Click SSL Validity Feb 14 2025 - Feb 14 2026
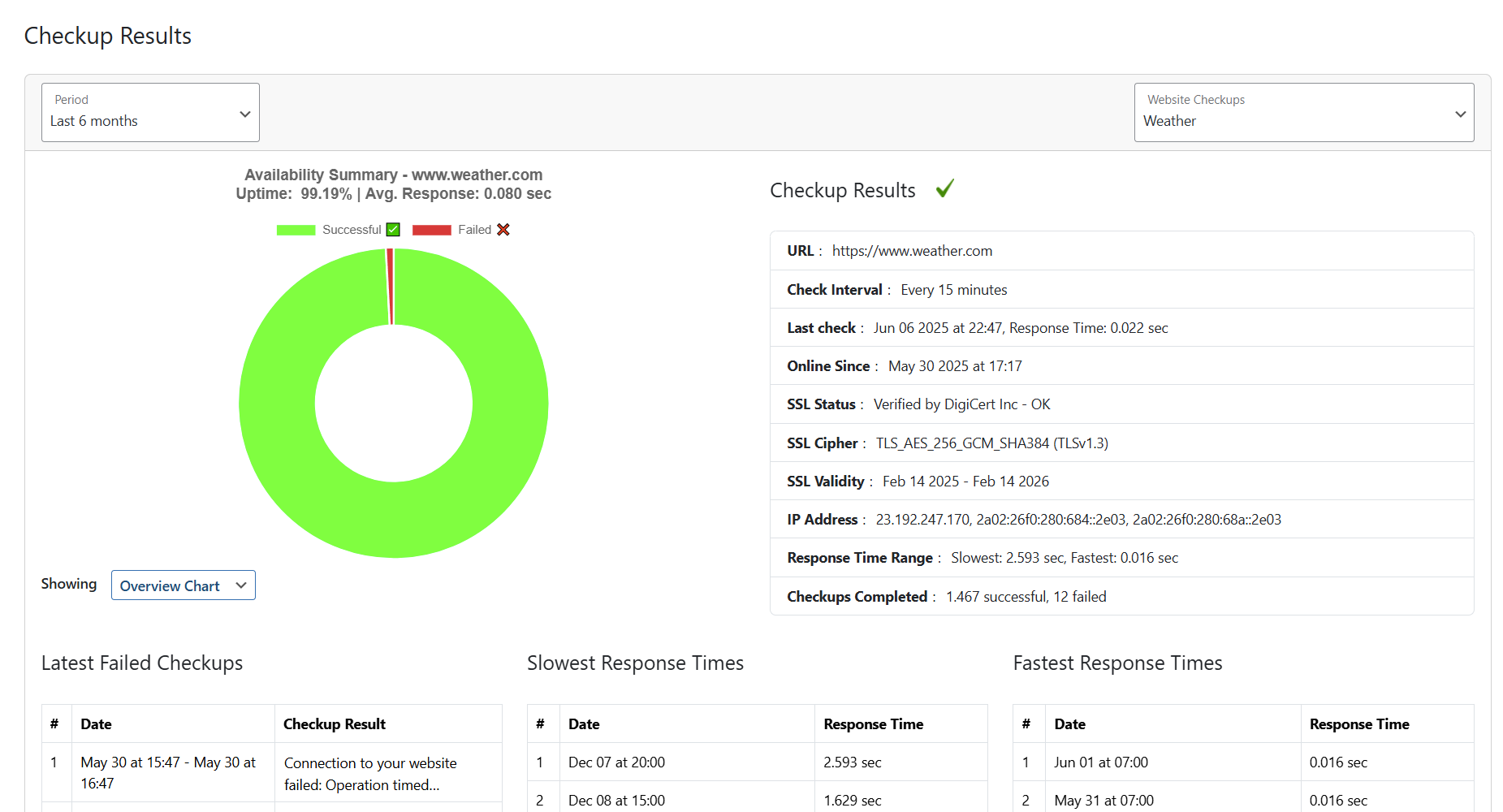Viewport: 1503px width, 812px height. pos(965,482)
